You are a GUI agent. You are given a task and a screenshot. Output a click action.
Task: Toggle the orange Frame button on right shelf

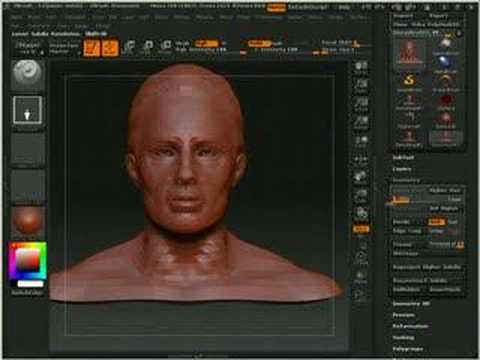pyautogui.click(x=361, y=229)
